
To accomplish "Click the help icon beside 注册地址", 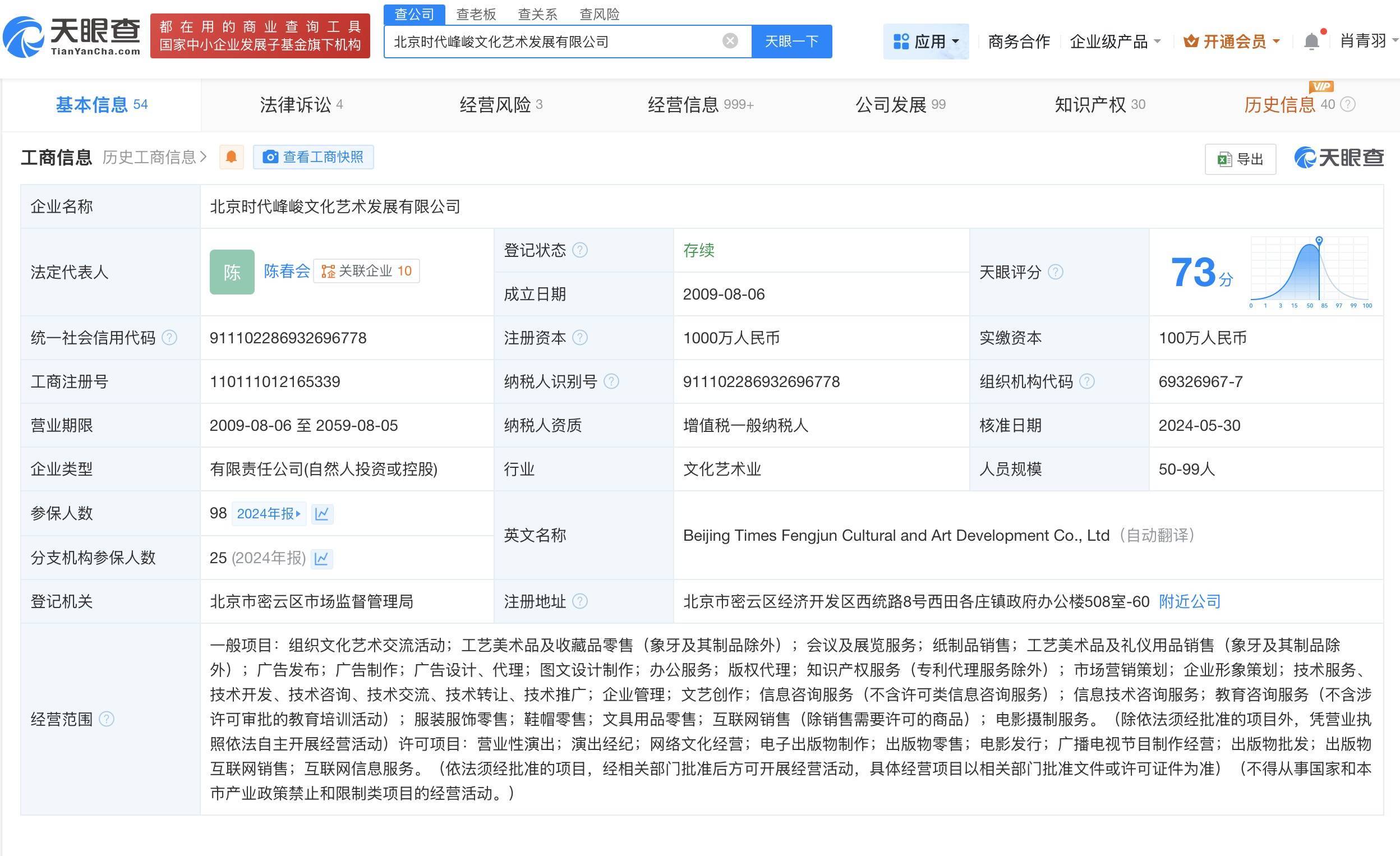I will [580, 601].
